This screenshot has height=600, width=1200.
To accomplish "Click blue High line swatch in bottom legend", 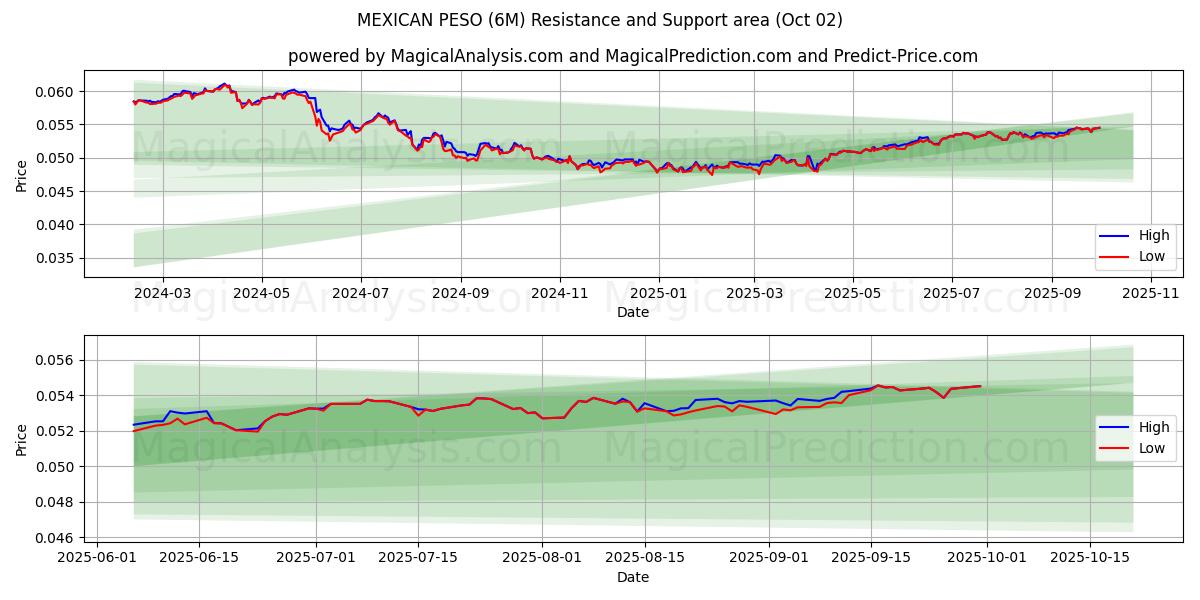I will [1115, 428].
